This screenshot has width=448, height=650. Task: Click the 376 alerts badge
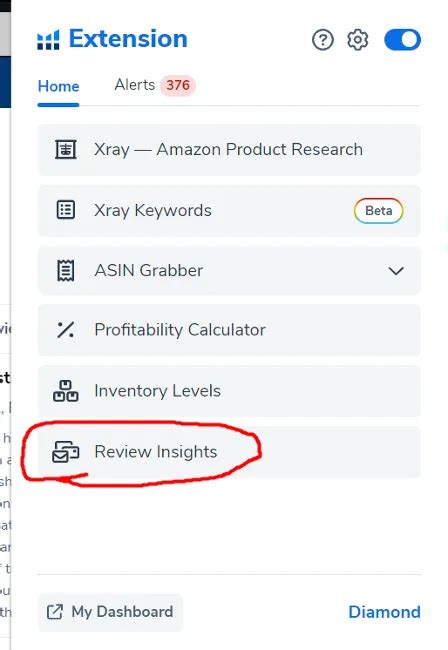178,85
